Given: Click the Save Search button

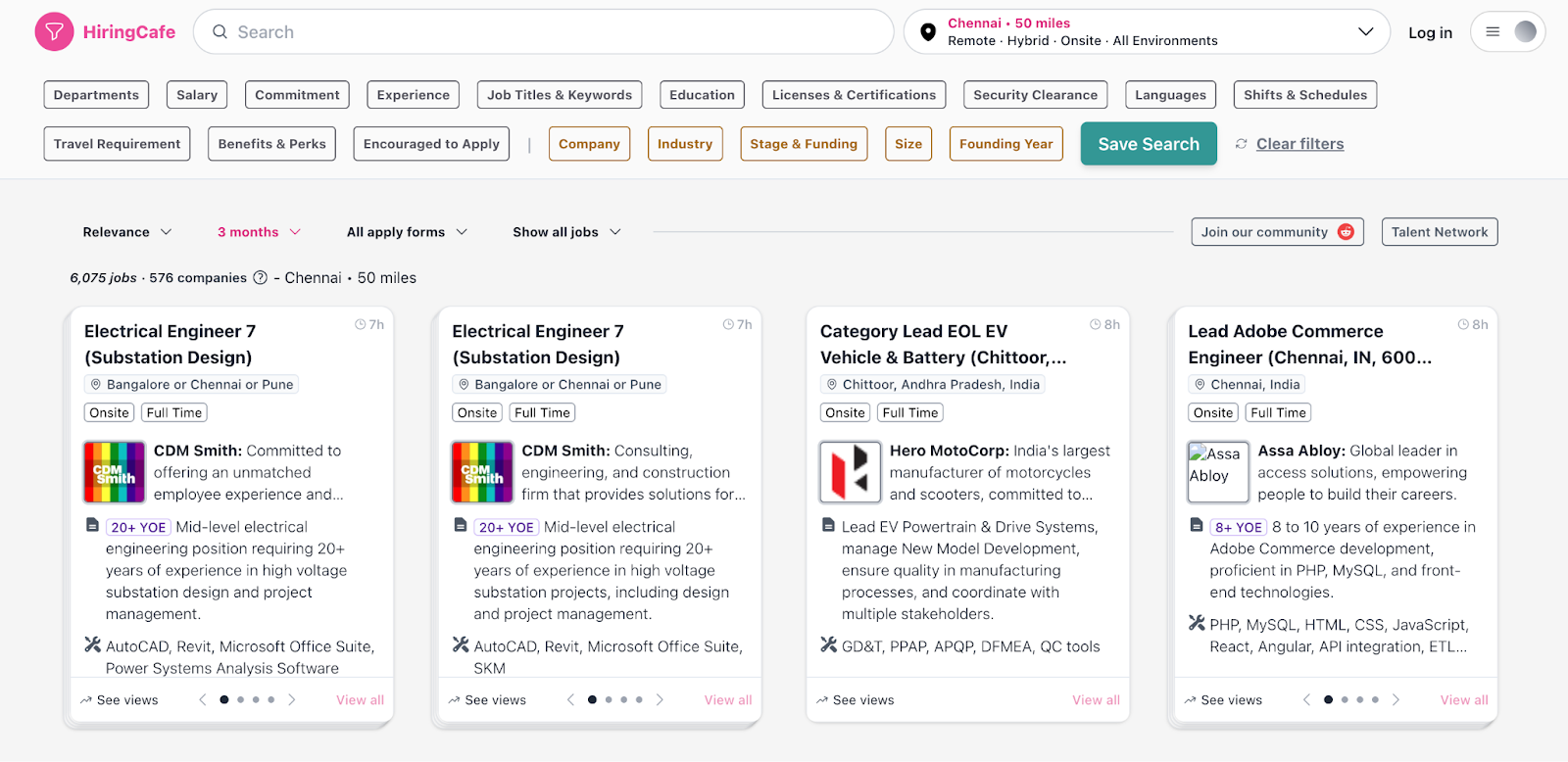Looking at the screenshot, I should (1149, 144).
